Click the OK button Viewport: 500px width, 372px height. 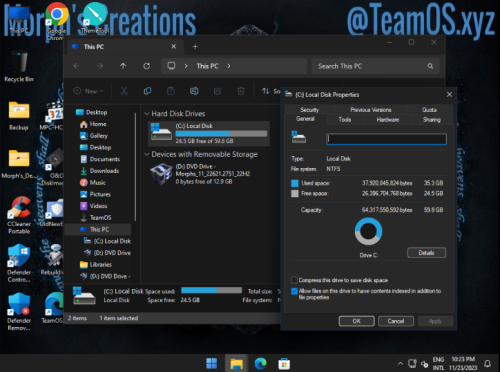click(357, 321)
